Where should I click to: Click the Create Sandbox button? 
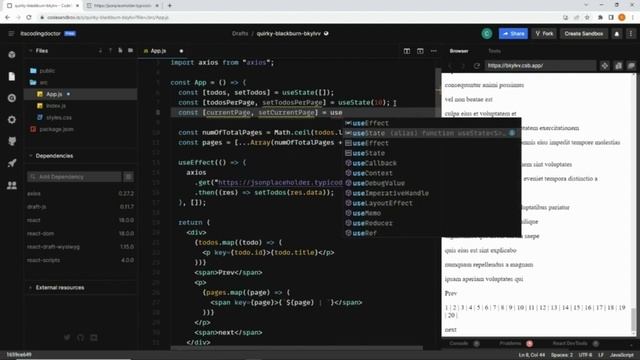tap(583, 34)
